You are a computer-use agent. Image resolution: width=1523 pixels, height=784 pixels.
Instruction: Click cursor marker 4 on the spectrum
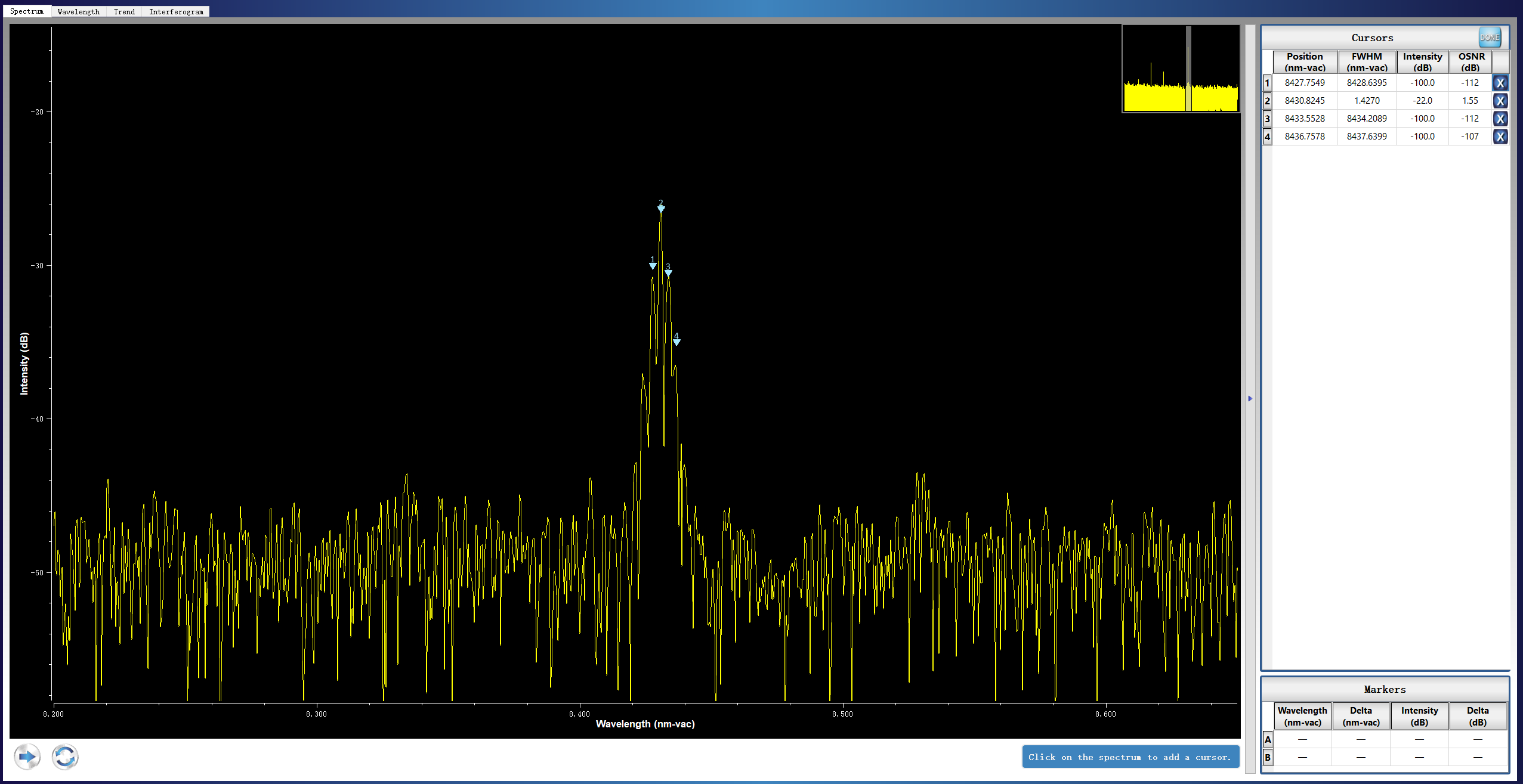click(676, 342)
